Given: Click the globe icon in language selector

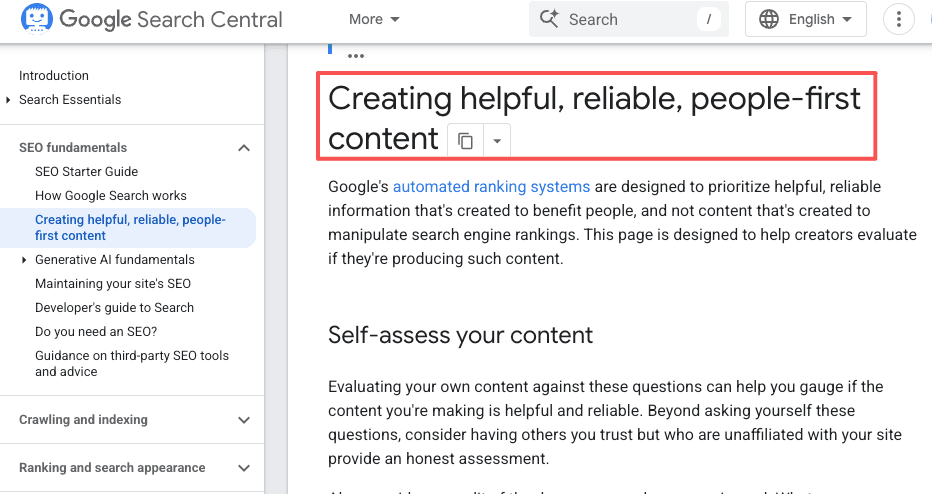Looking at the screenshot, I should (769, 19).
